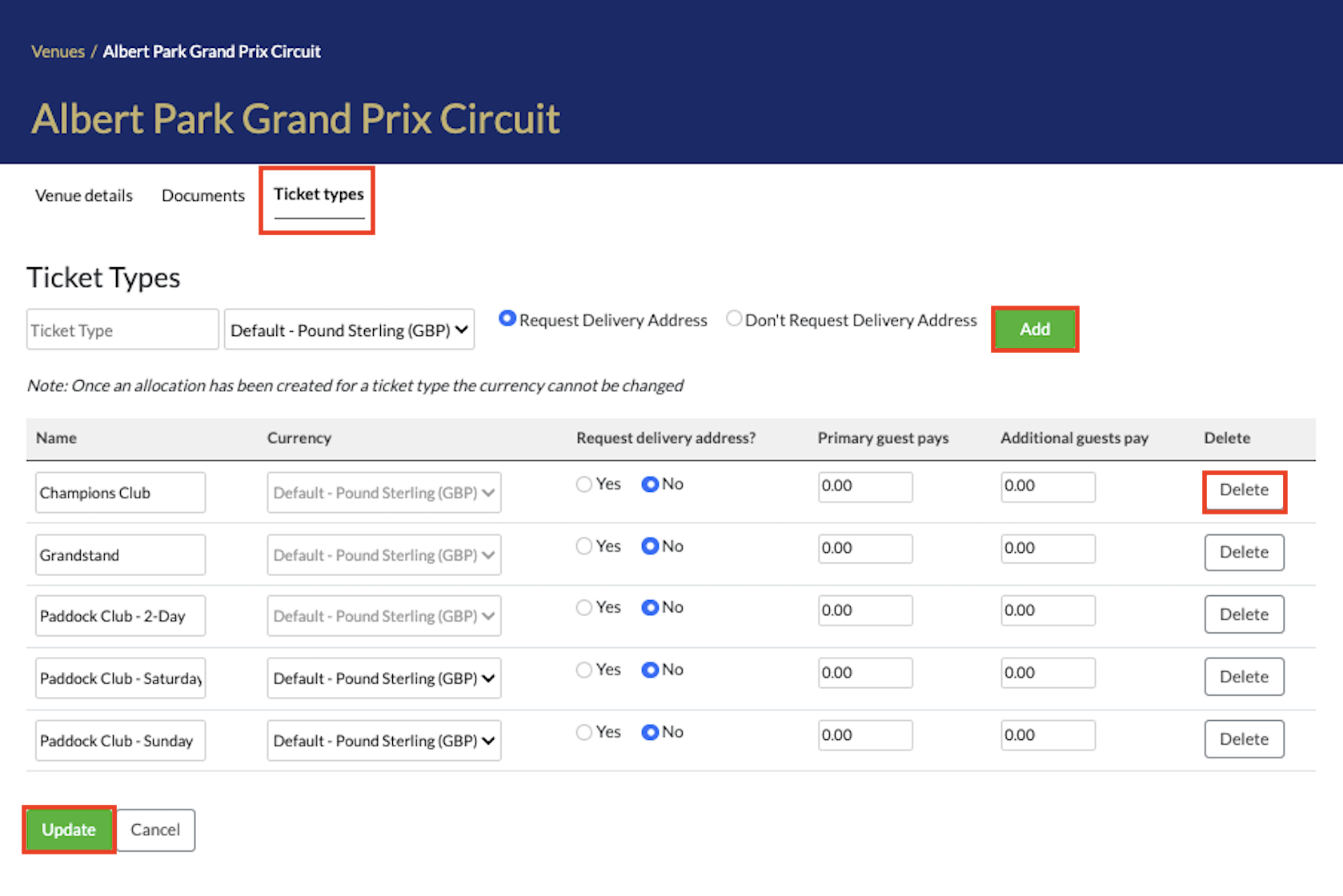Set Paddock Club - Saturday delivery to Yes

(584, 670)
